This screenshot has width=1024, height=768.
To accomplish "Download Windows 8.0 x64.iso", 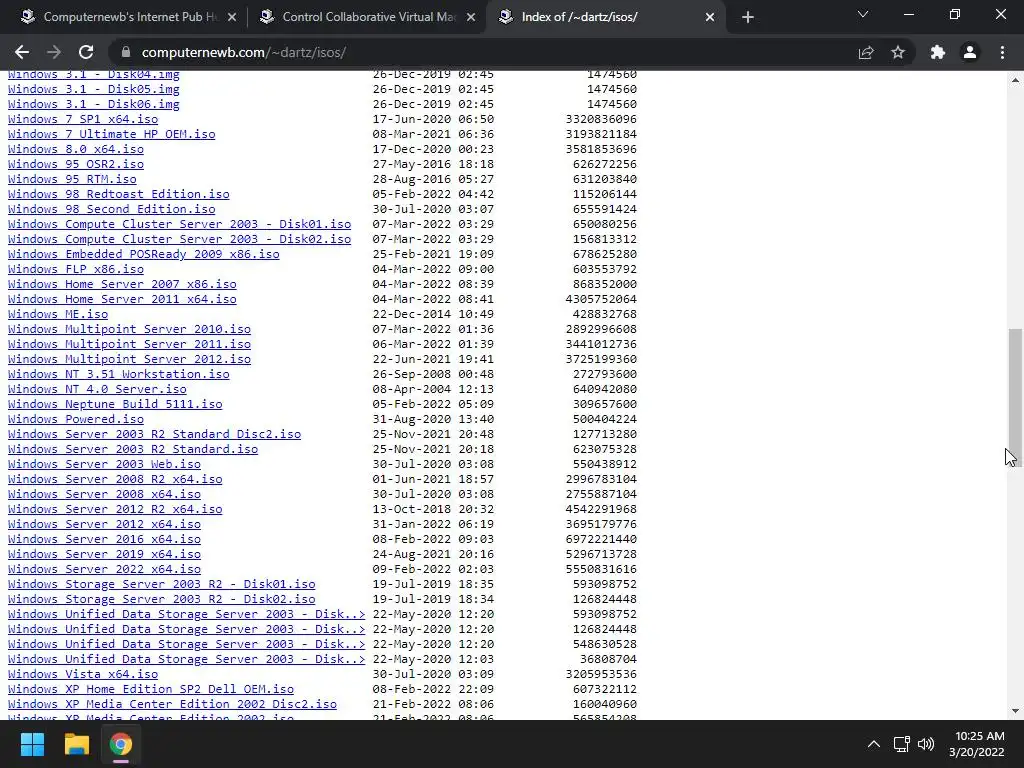I will coord(76,149).
